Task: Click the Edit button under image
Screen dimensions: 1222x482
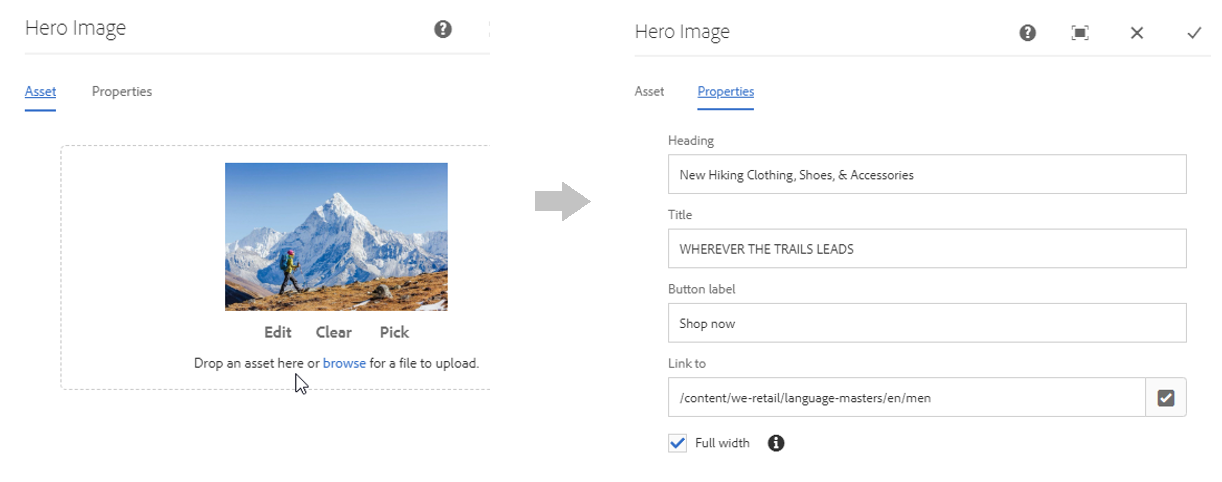Action: tap(278, 333)
